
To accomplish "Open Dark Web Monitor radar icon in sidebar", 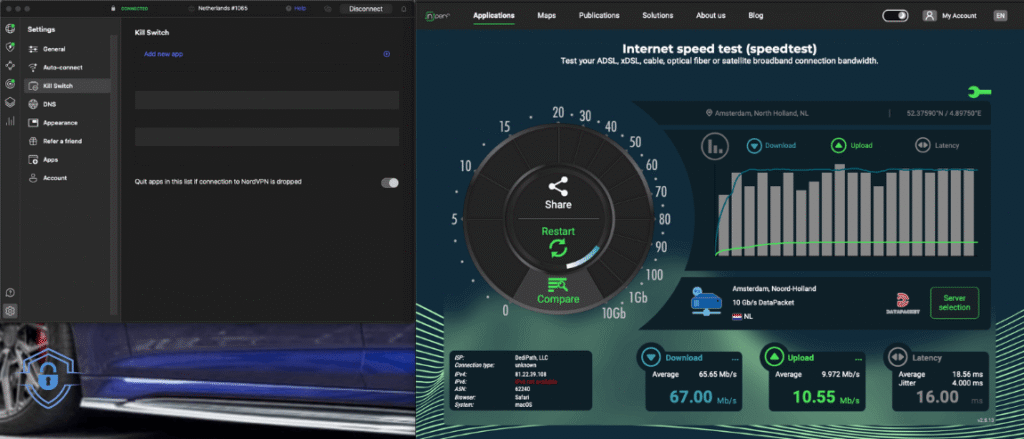I will point(10,84).
